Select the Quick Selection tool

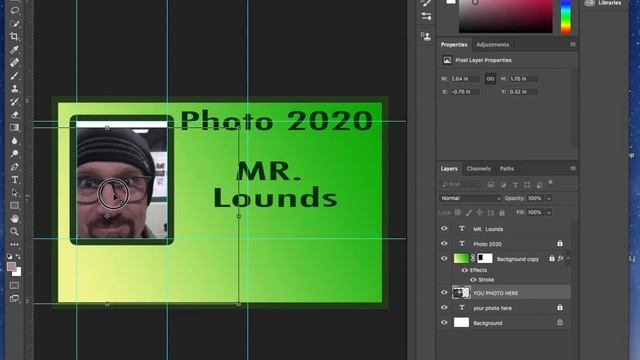[15, 23]
